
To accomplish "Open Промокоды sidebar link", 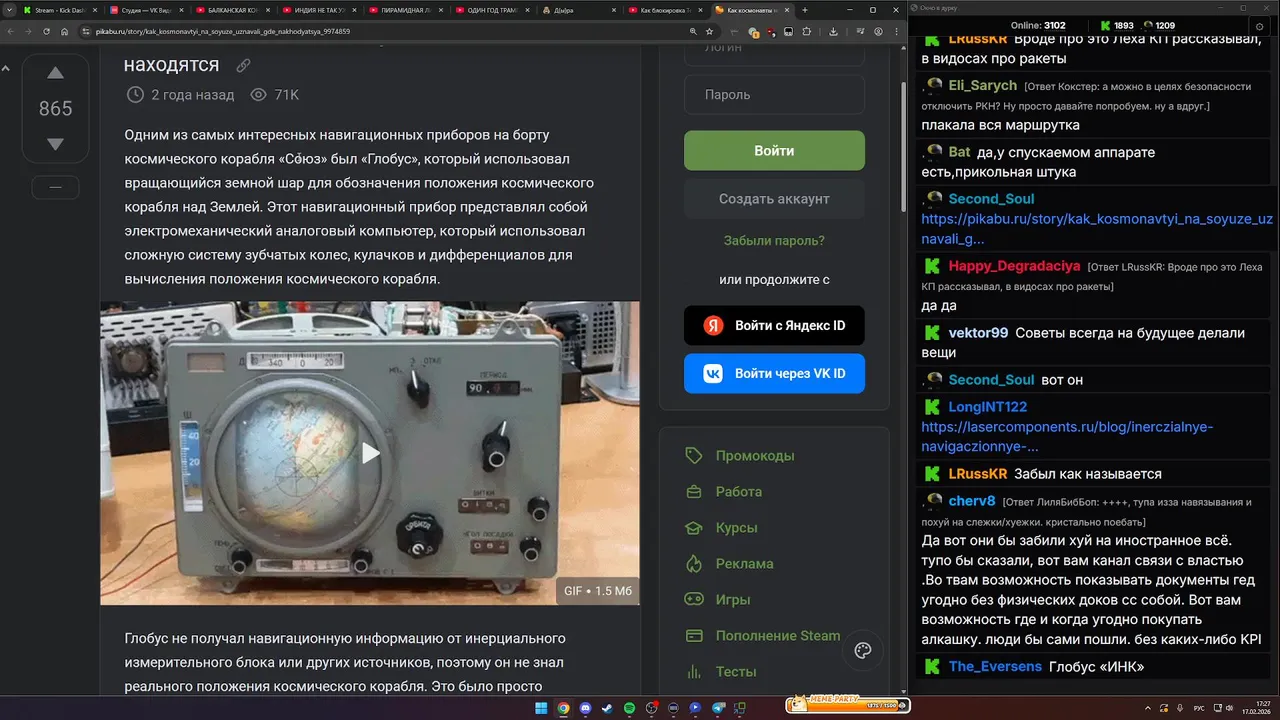I will tap(755, 456).
